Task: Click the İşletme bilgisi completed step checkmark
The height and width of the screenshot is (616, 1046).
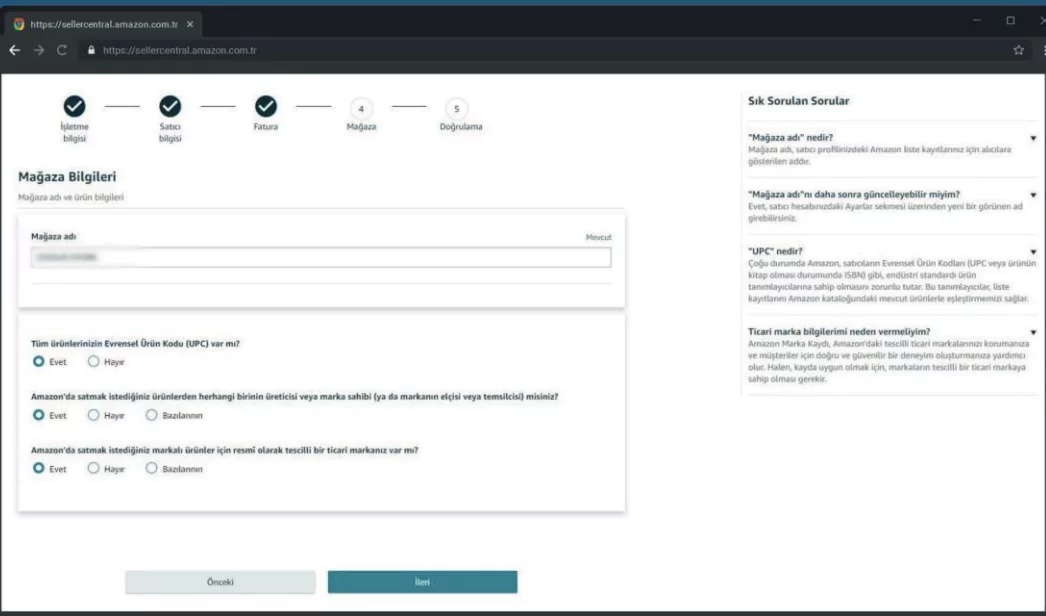Action: [75, 106]
